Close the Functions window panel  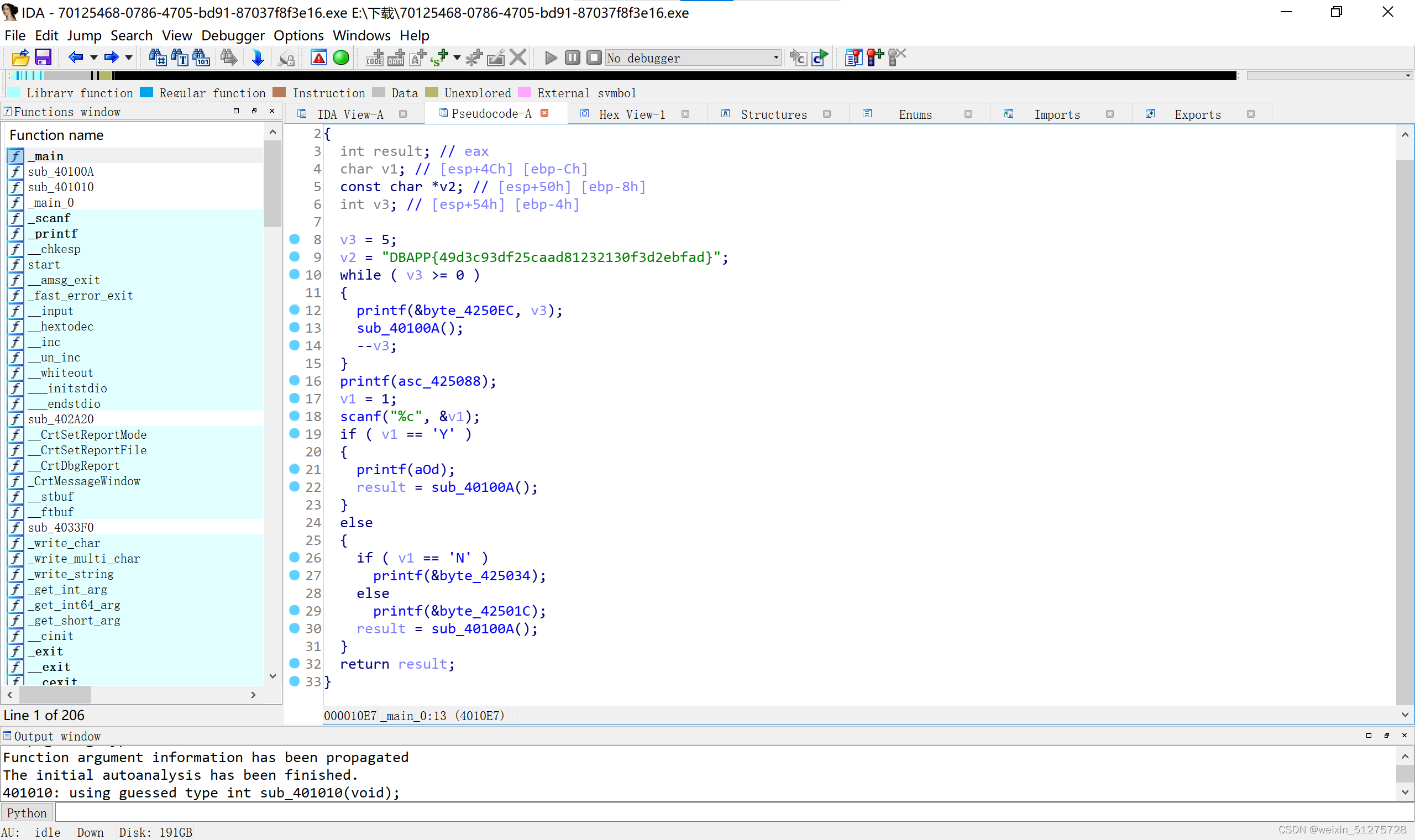point(272,111)
